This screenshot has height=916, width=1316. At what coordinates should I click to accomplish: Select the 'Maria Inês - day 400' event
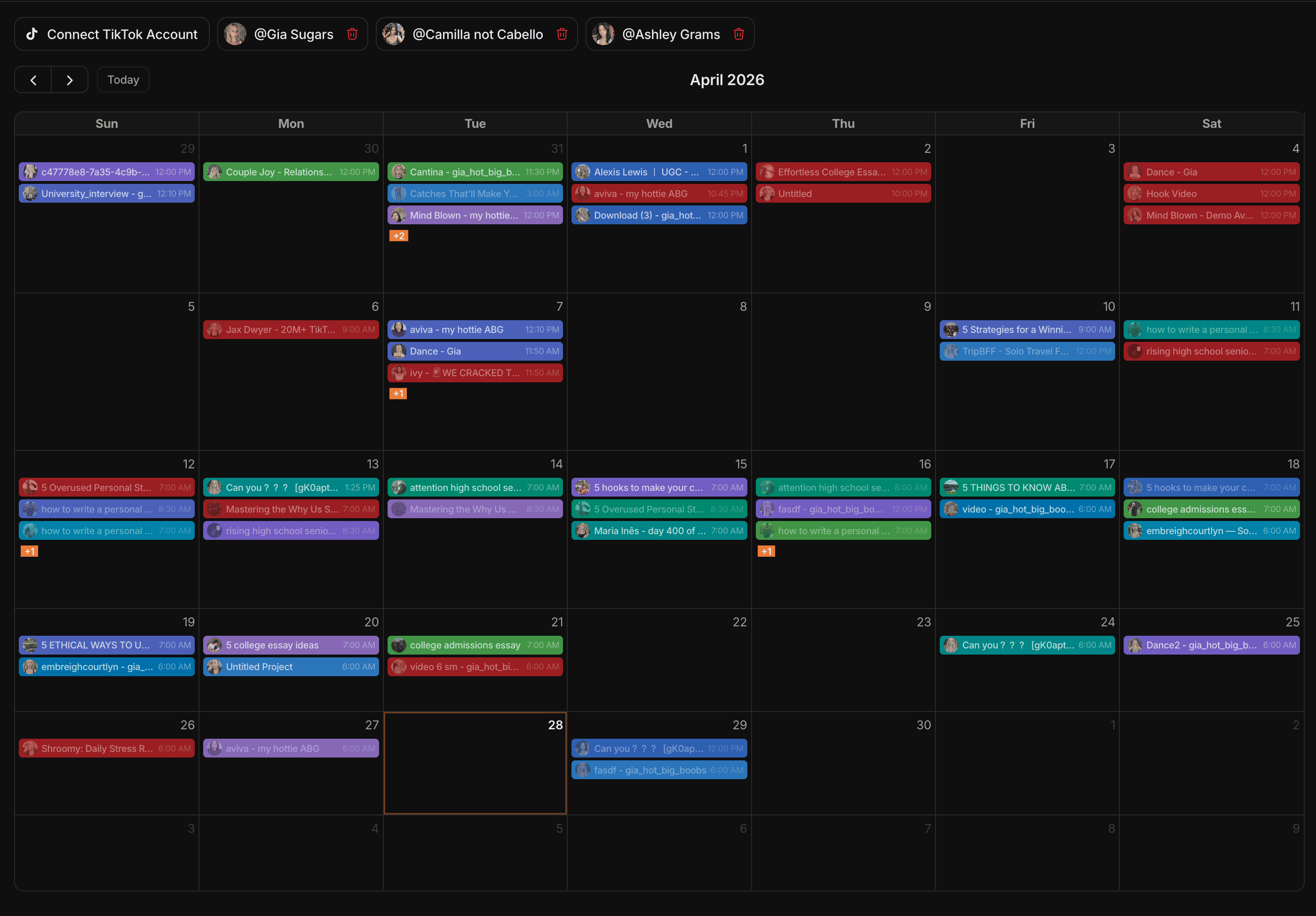point(658,530)
